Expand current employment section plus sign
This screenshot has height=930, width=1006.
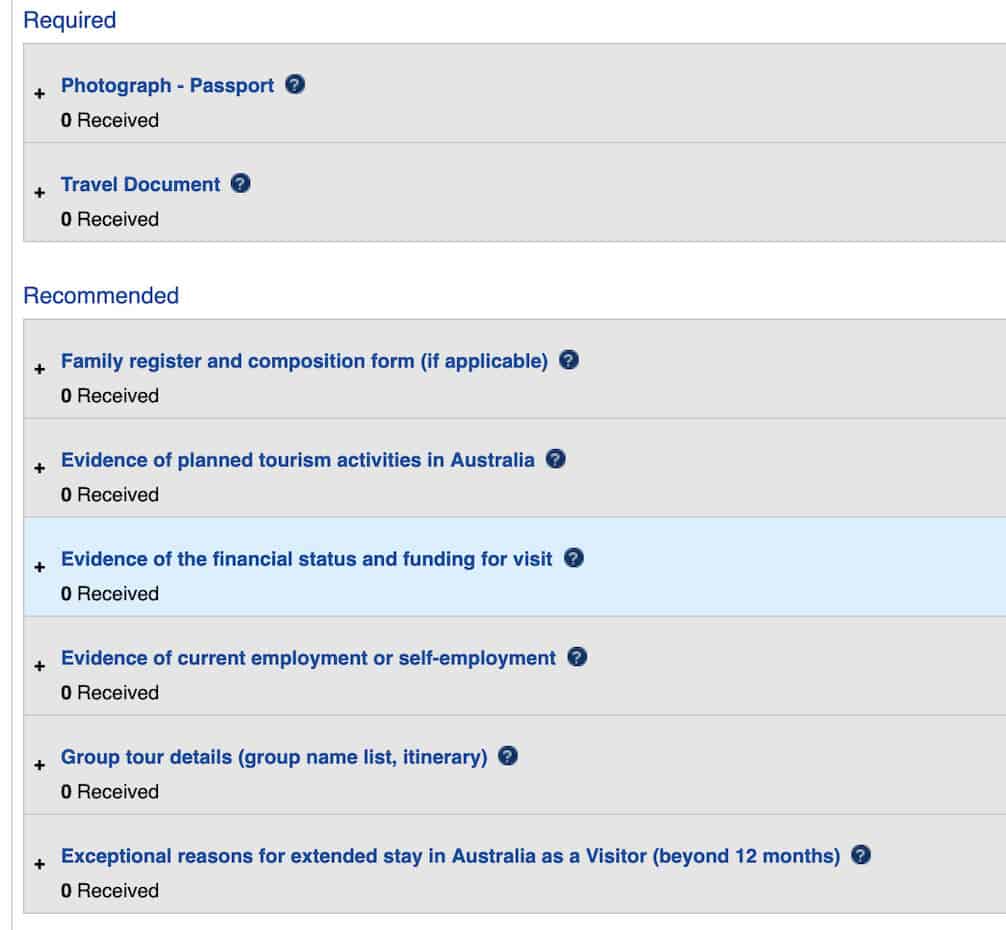(40, 666)
